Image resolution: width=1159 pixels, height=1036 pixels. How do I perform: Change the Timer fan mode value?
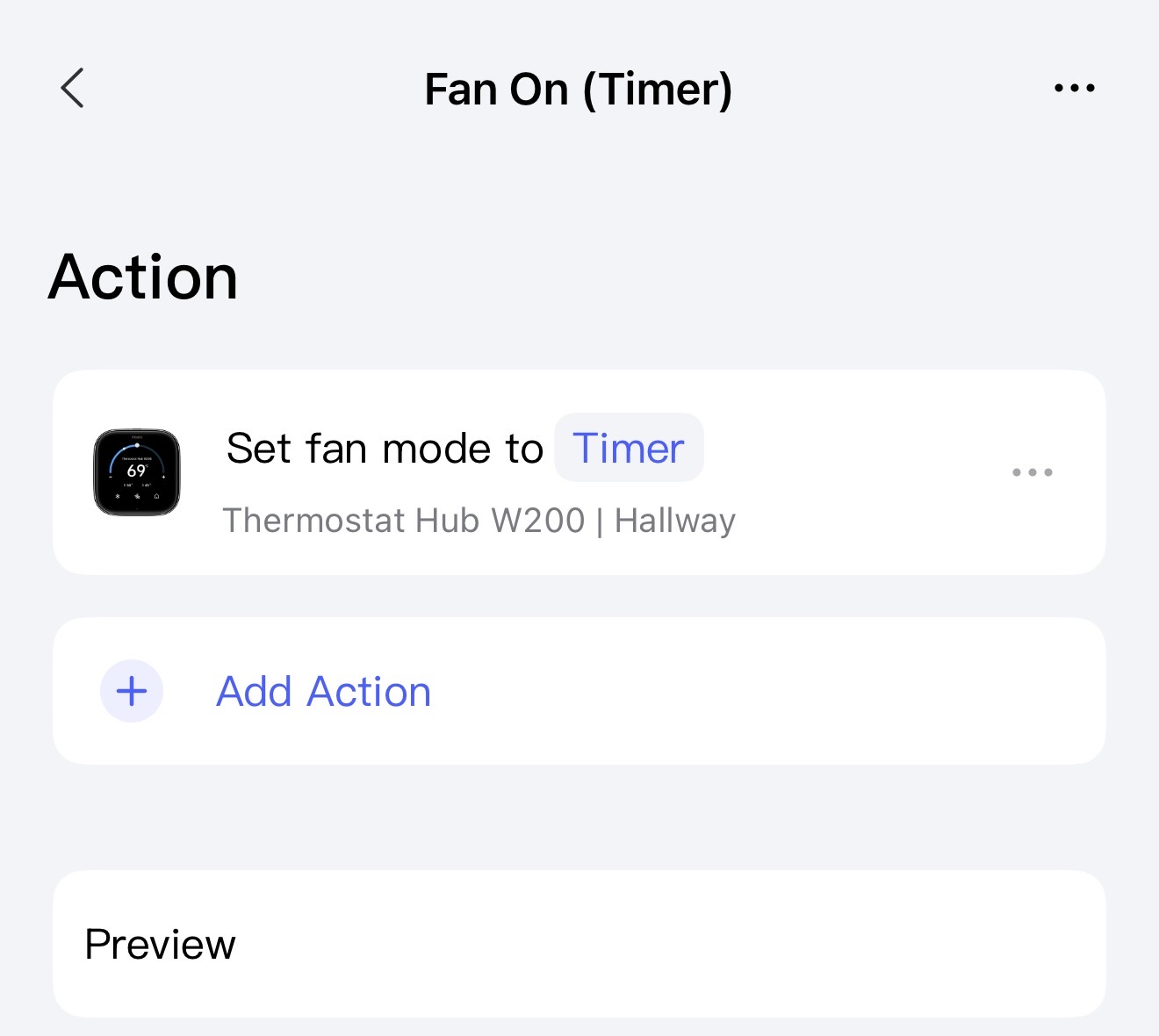(628, 449)
